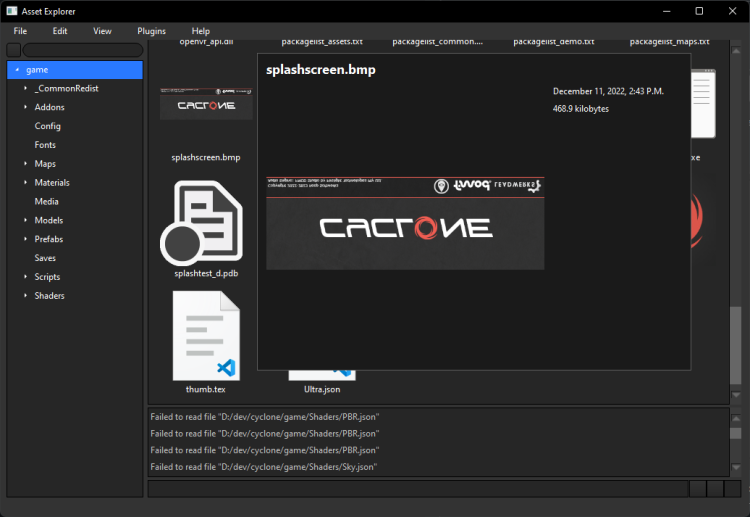Screen dimensions: 750x517
Task: Expand the Addons folder
Action: pos(25,107)
